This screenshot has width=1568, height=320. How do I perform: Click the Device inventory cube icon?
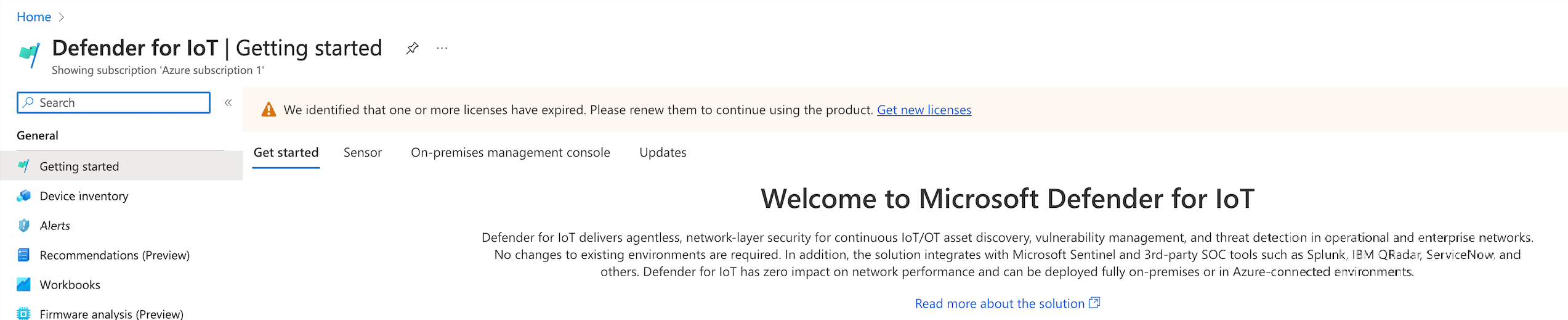pyautogui.click(x=24, y=196)
